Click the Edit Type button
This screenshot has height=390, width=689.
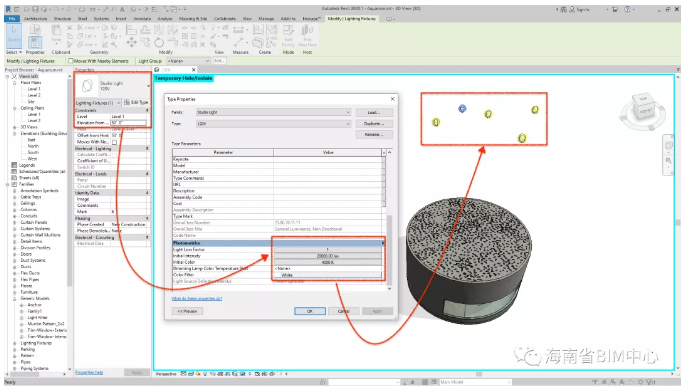click(136, 102)
